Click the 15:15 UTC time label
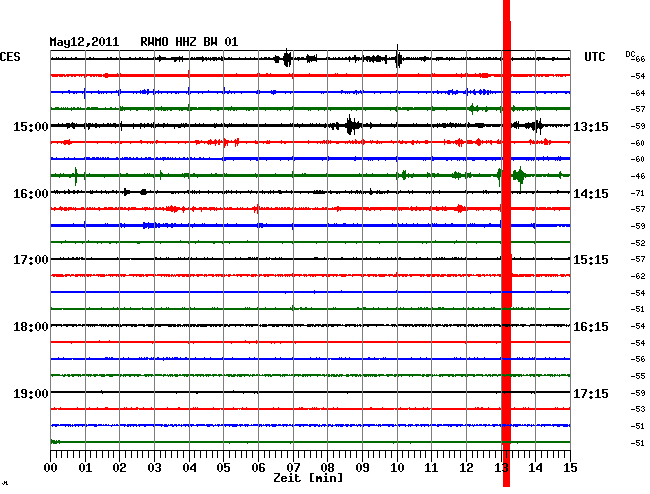Screen dimensions: 650x494 click(x=591, y=260)
